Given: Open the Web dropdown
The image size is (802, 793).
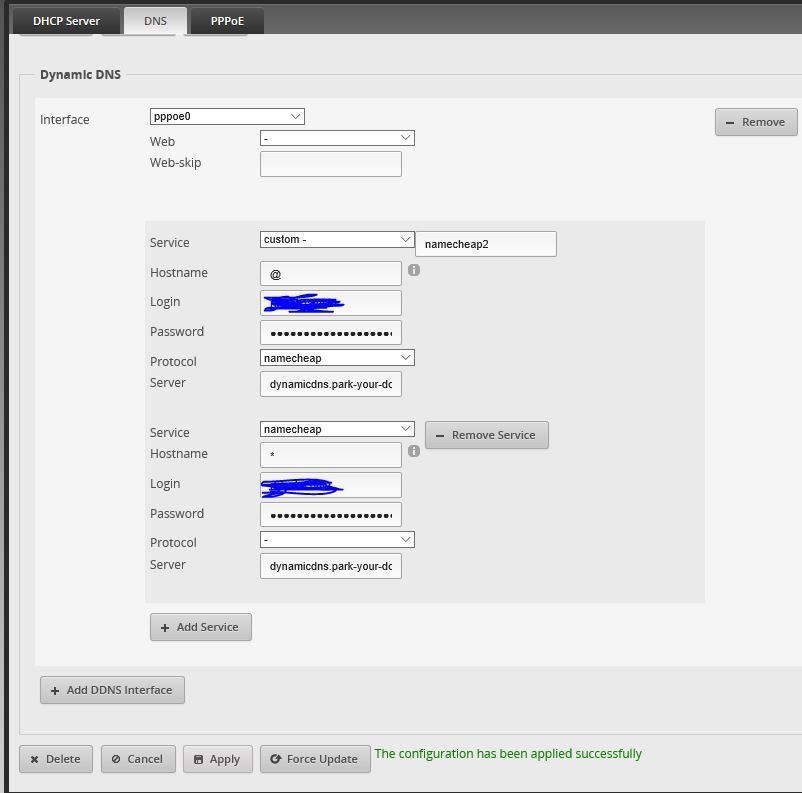Looking at the screenshot, I should point(337,138).
